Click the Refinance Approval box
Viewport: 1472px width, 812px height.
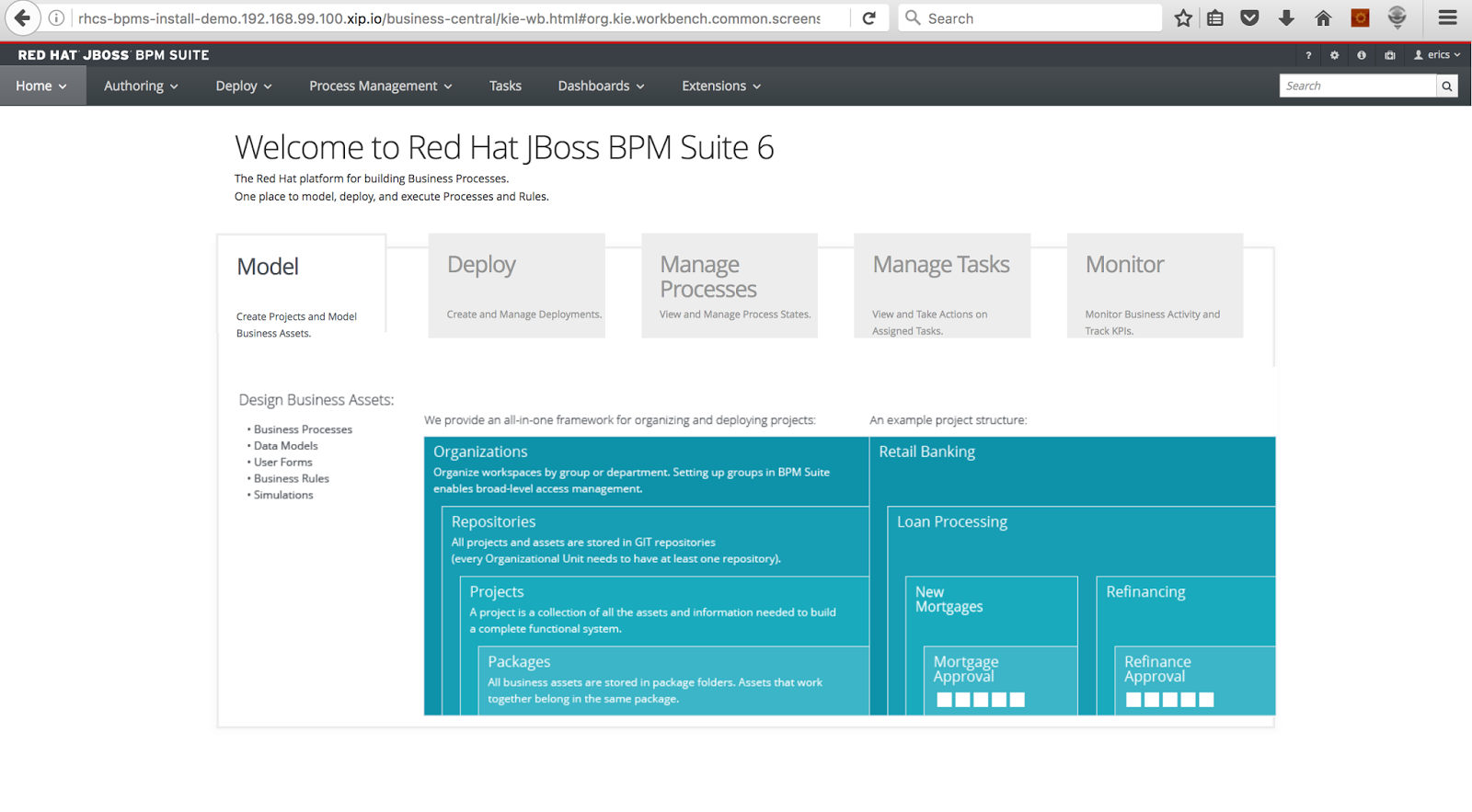[1195, 680]
